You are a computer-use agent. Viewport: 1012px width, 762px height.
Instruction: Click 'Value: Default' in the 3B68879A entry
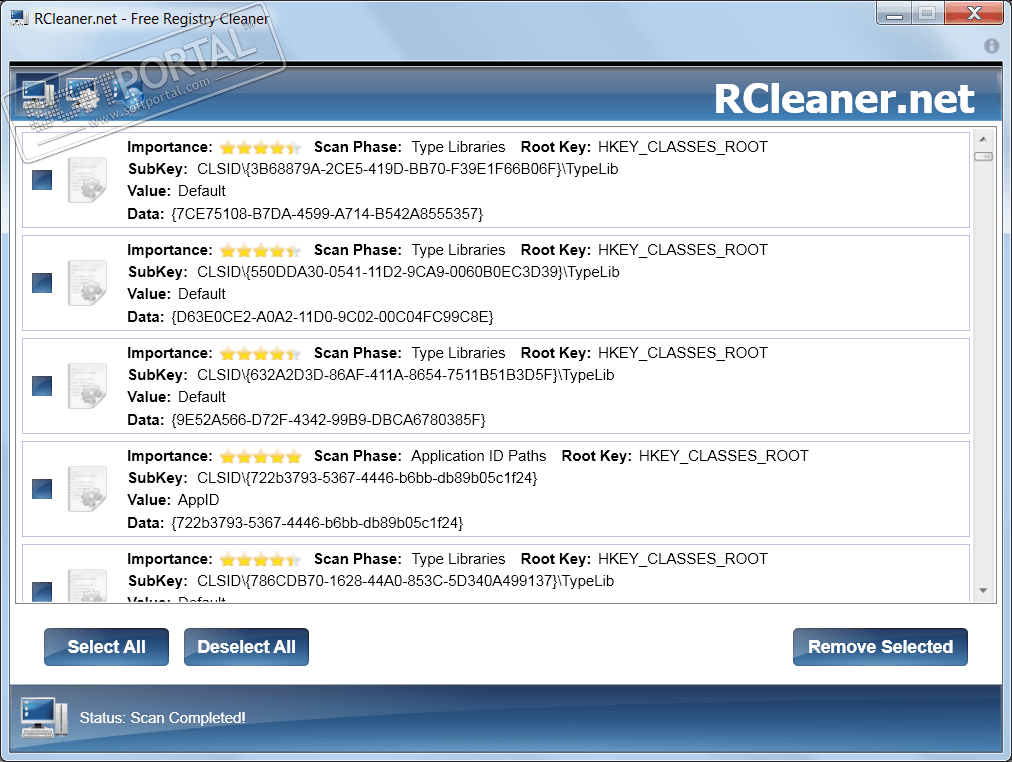point(176,191)
